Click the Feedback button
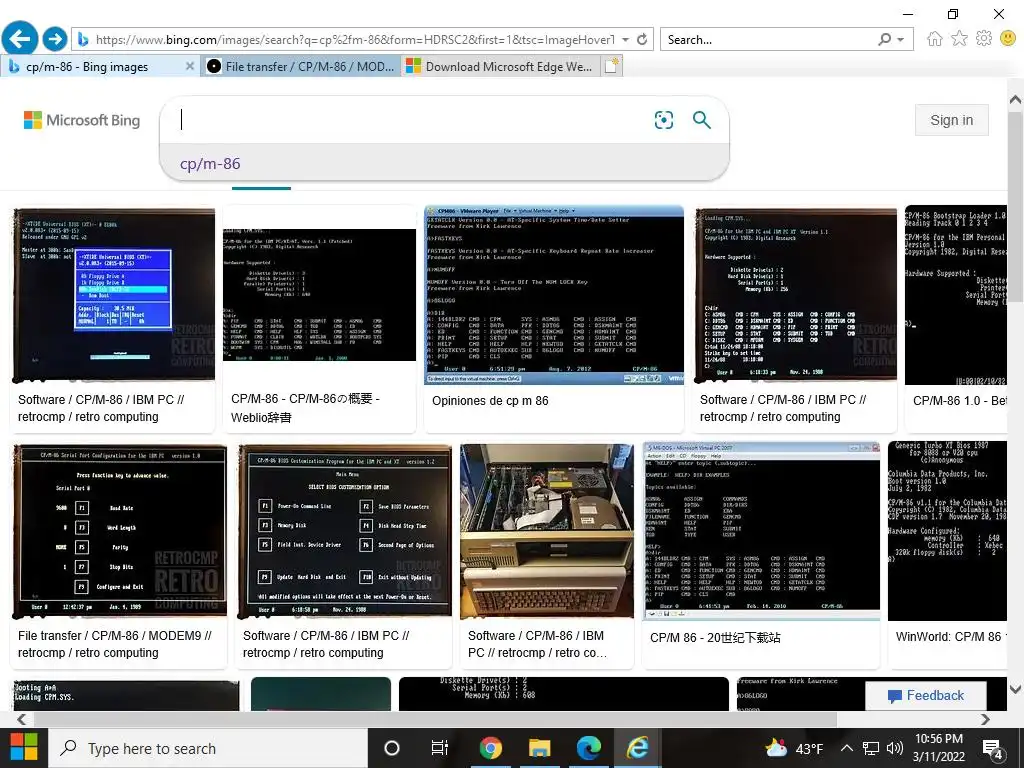Viewport: 1024px width, 768px height. pos(925,696)
